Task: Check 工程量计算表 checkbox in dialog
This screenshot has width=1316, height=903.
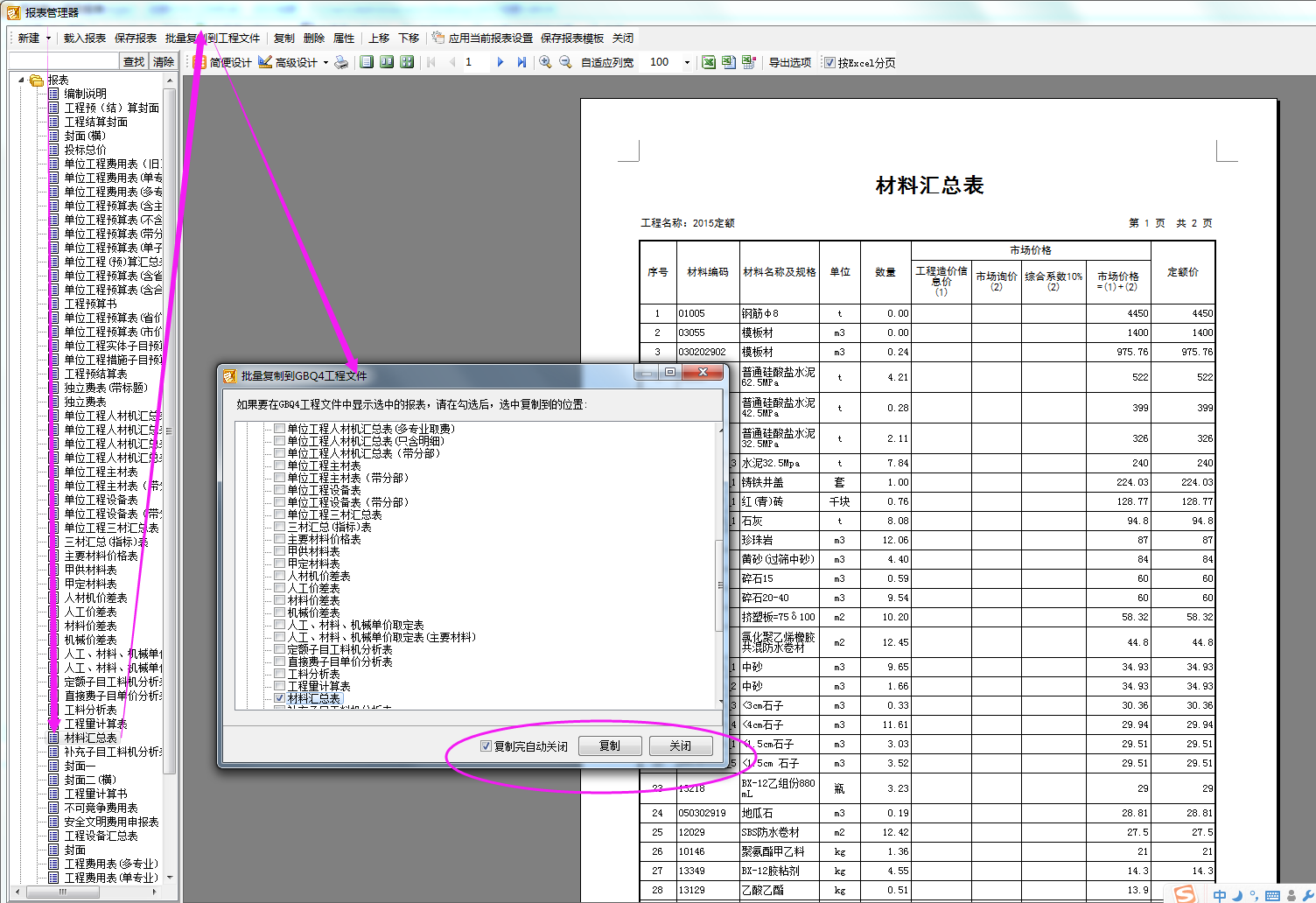Action: pos(280,686)
